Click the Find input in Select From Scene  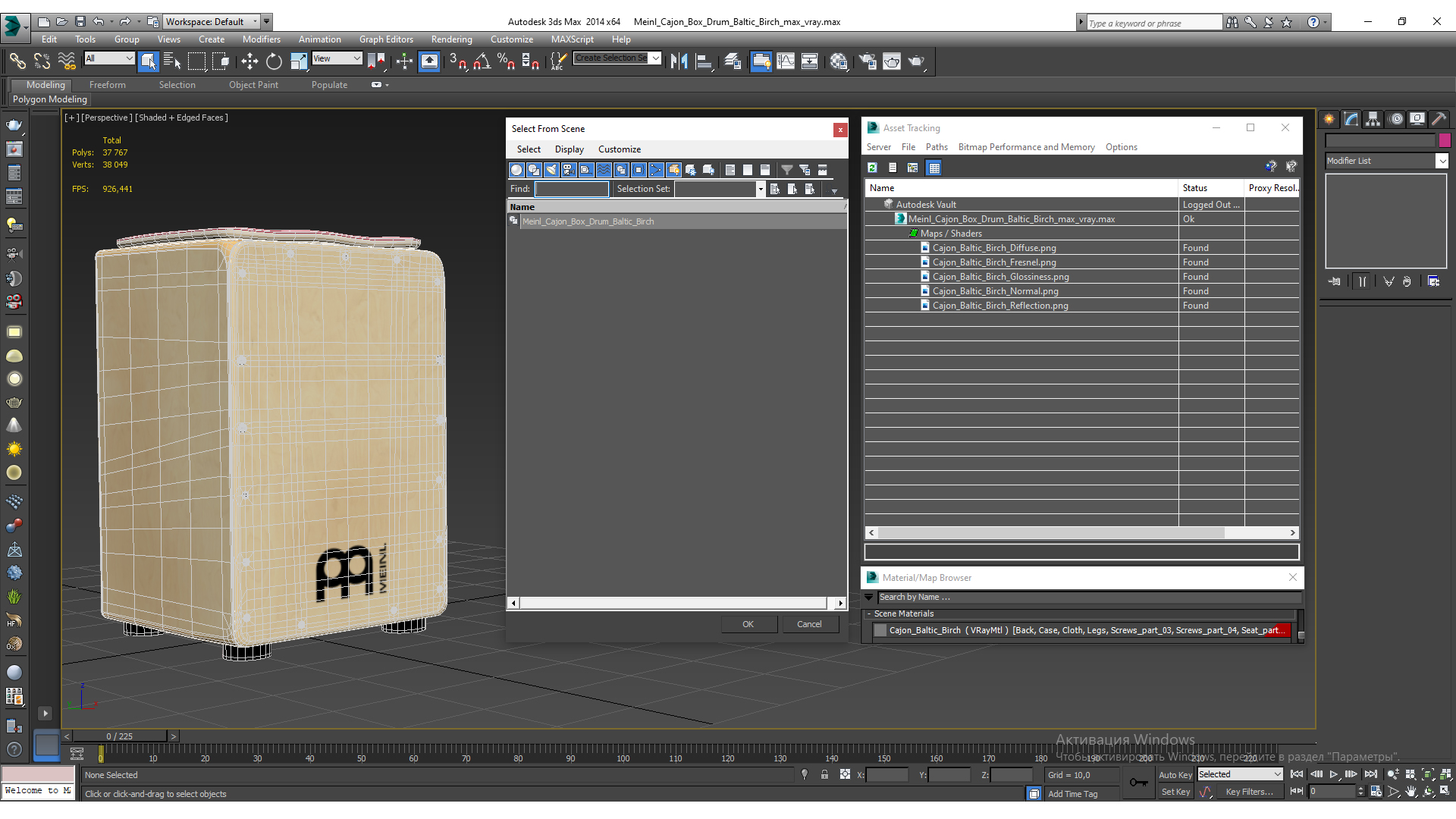pyautogui.click(x=571, y=189)
